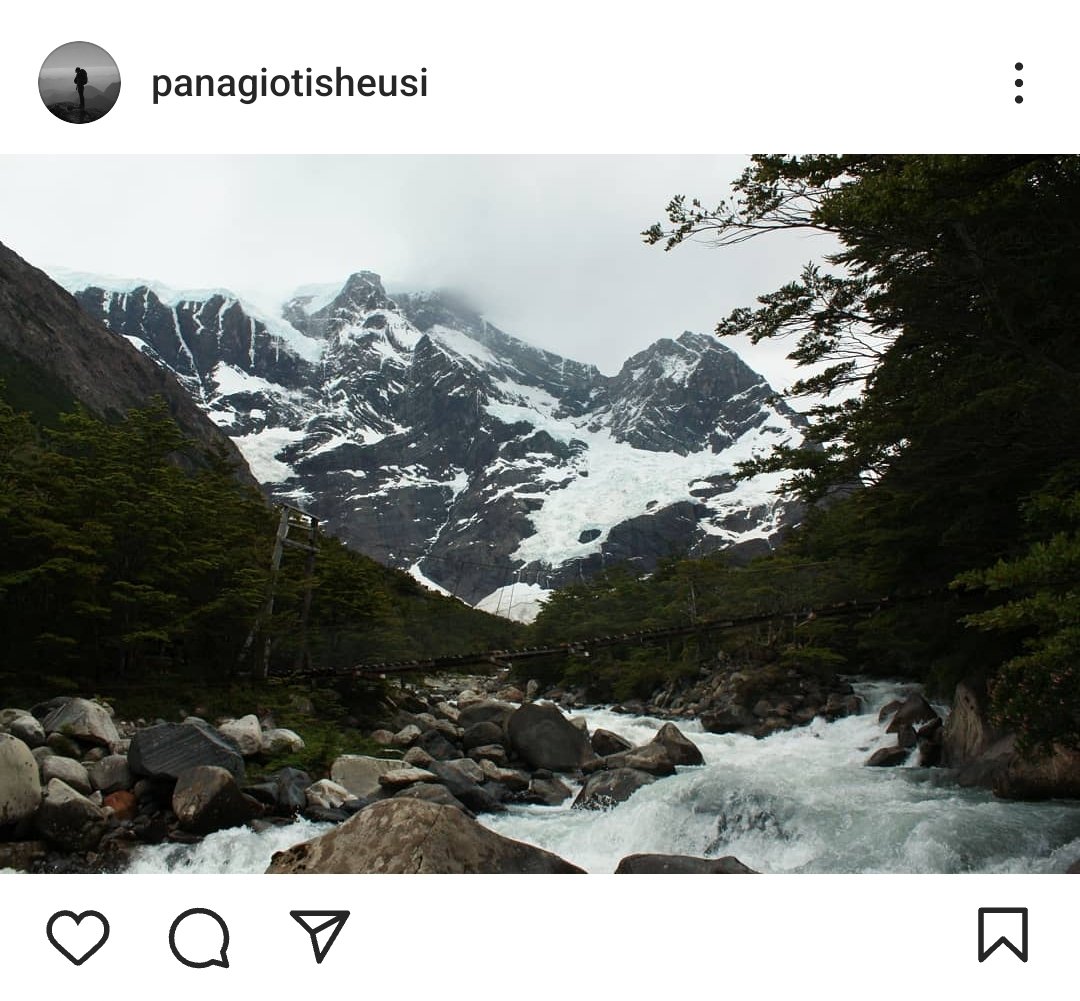
Task: Open panagiotisheusi profile picture
Action: pos(79,83)
